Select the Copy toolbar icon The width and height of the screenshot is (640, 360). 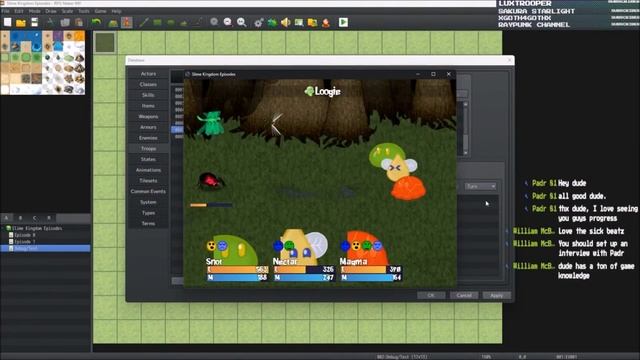[65, 22]
